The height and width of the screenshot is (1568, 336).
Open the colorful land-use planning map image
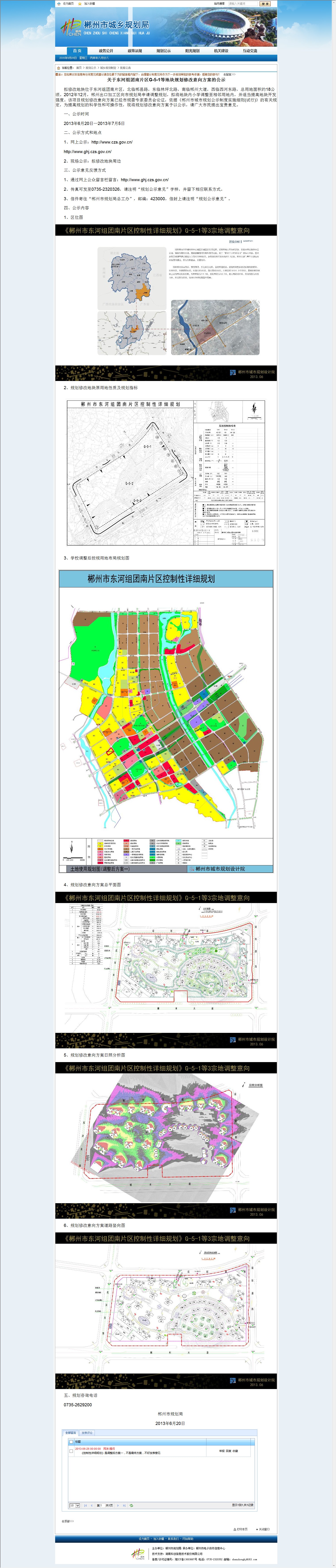166,721
